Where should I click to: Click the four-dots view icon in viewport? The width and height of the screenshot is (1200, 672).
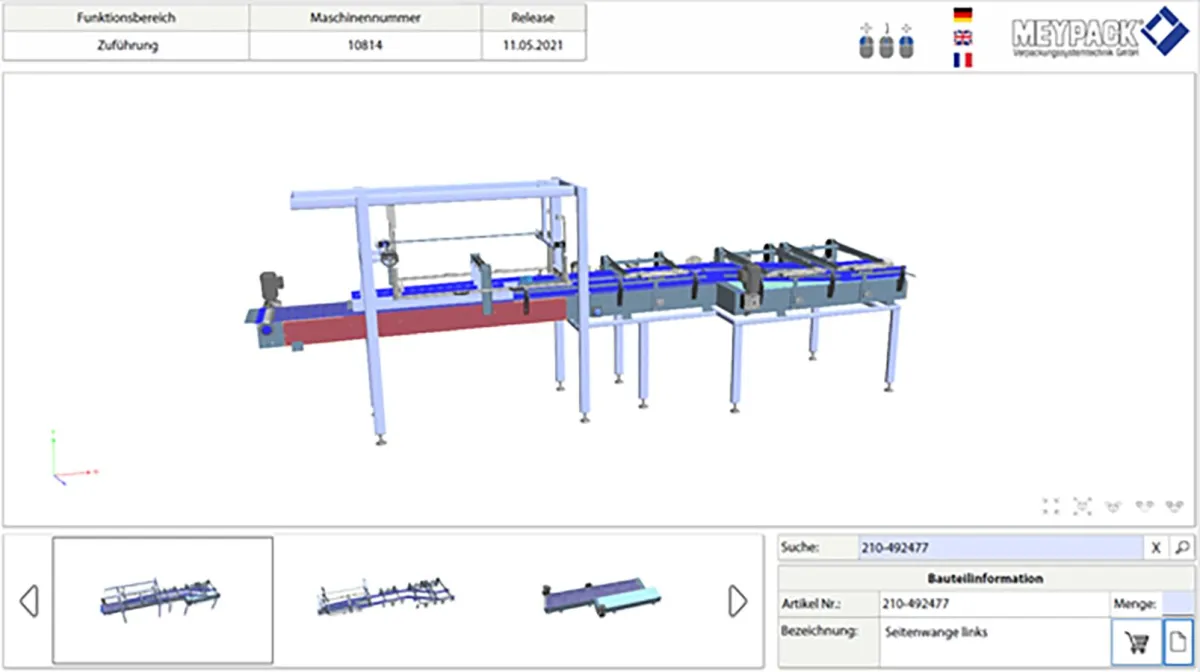point(1050,506)
